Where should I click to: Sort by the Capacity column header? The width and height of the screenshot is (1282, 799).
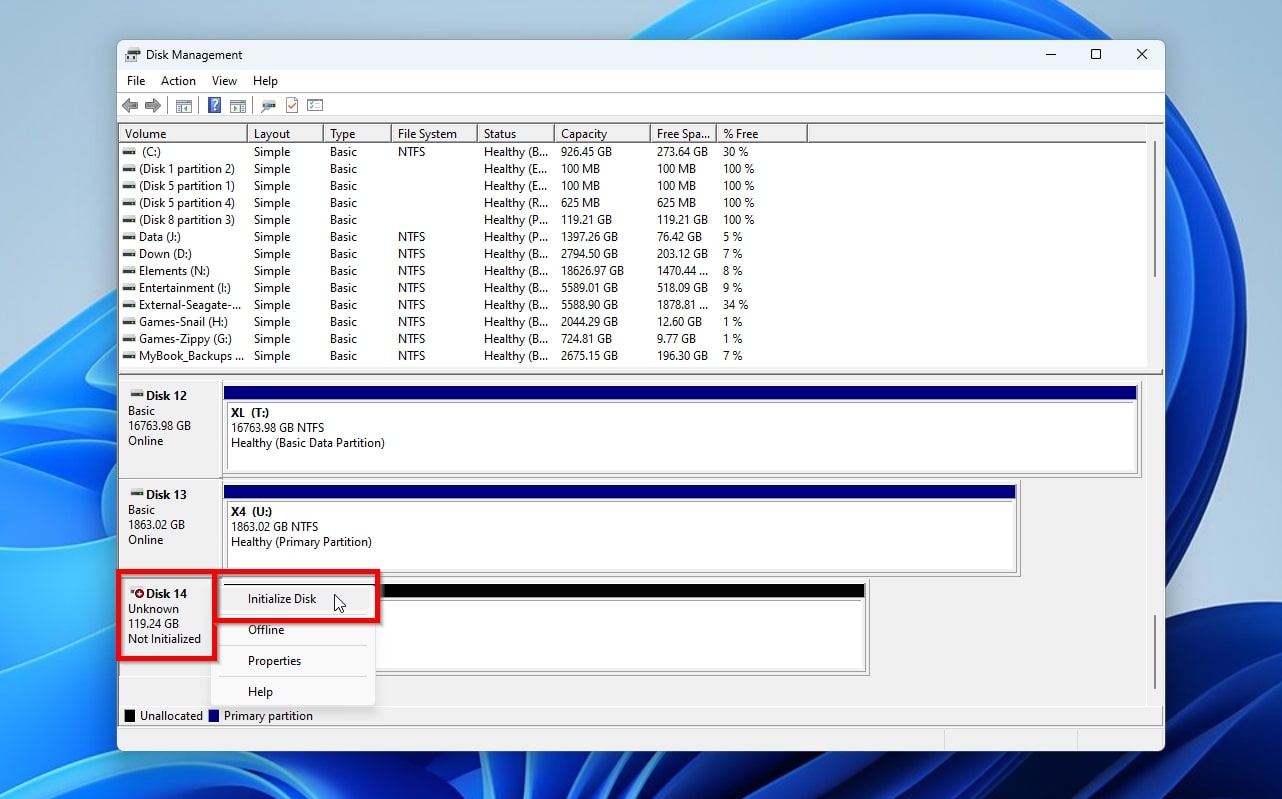(600, 133)
